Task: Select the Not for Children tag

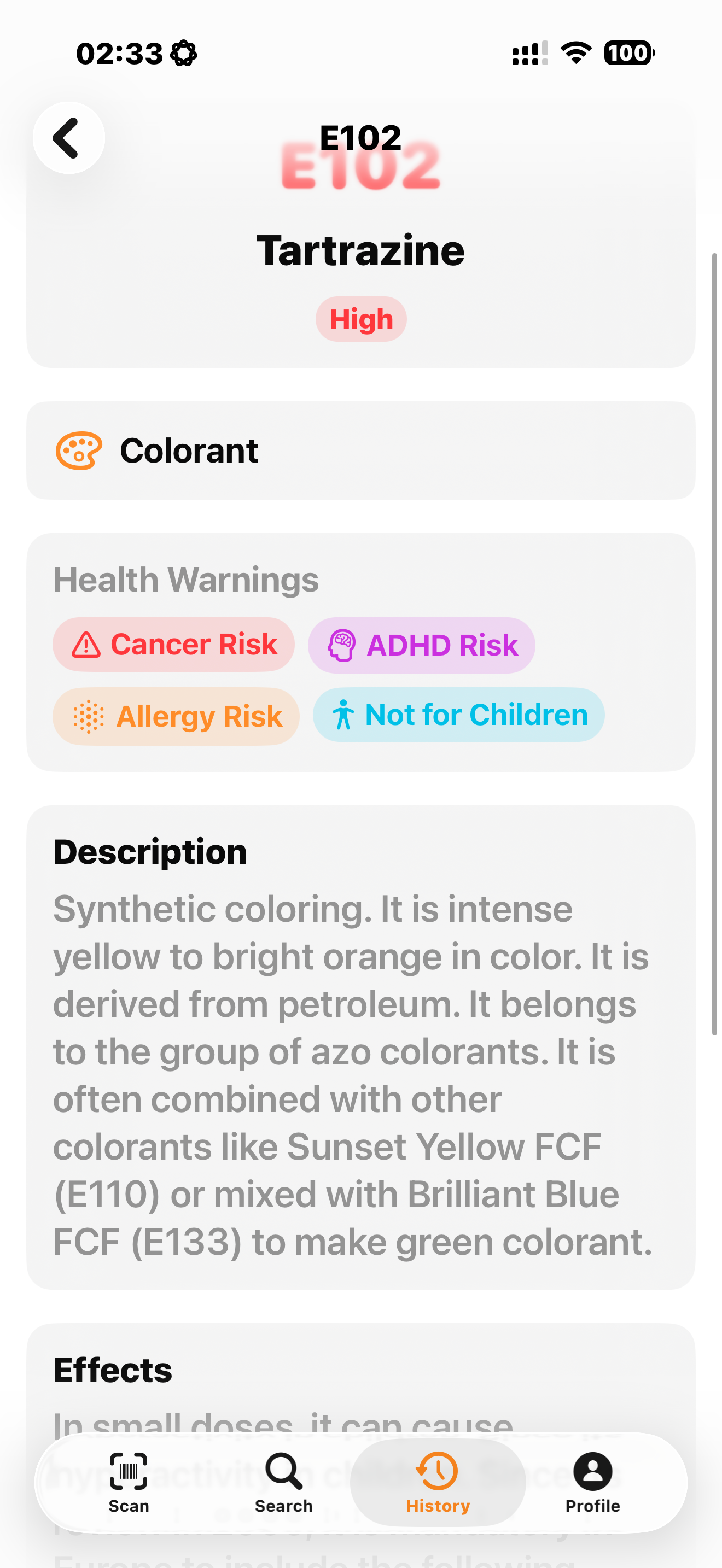Action: pos(458,715)
